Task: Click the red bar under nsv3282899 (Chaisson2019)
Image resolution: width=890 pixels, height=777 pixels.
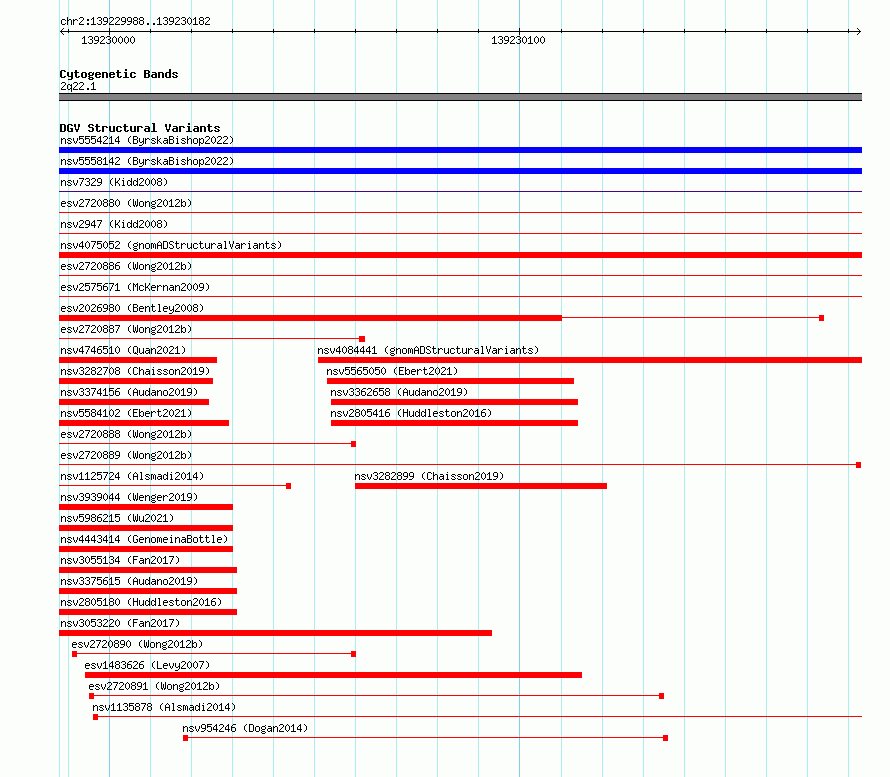Action: click(x=481, y=486)
